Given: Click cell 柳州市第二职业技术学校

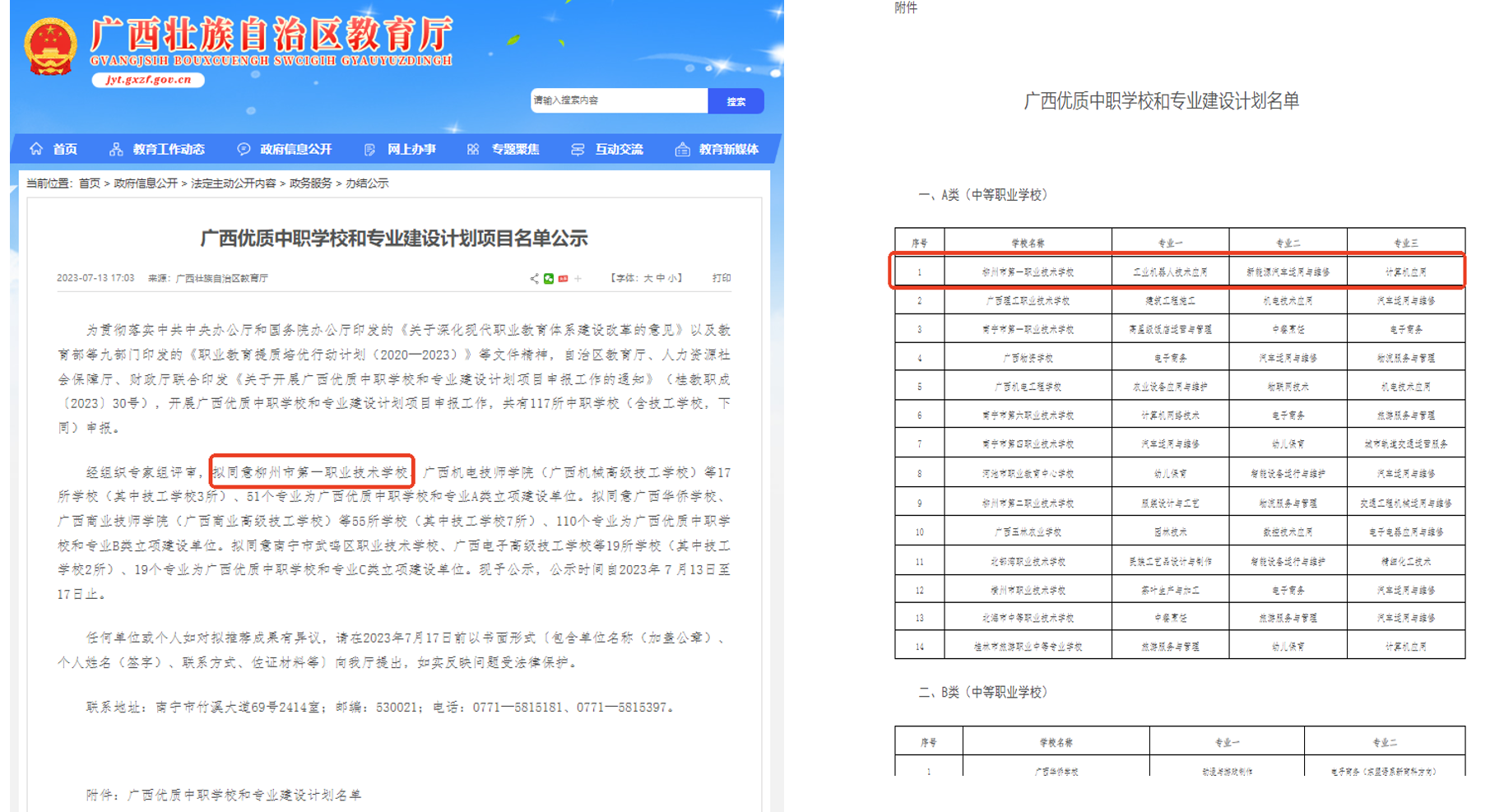Looking at the screenshot, I should (1028, 503).
